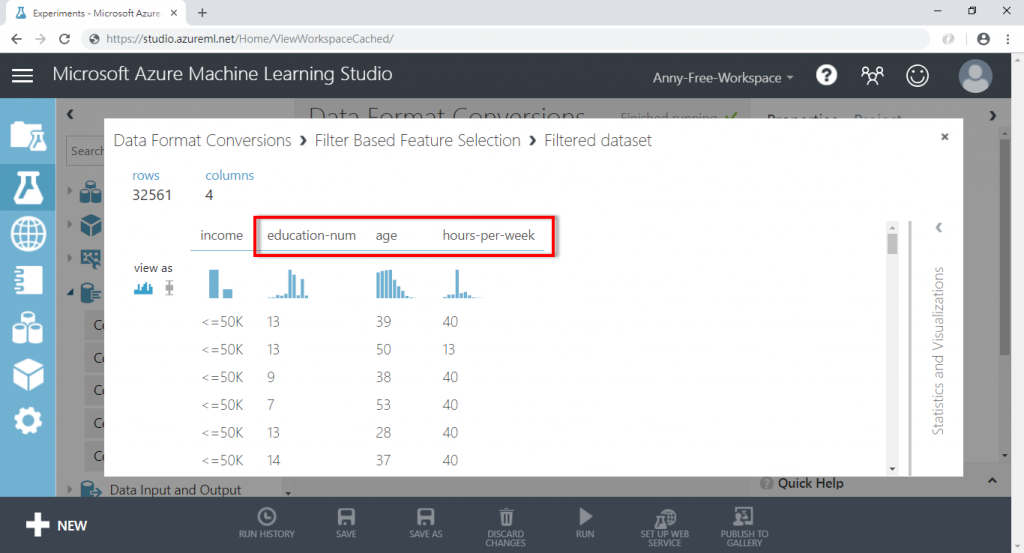Click DISCARD CHANGES button
The image size is (1024, 553).
(505, 526)
